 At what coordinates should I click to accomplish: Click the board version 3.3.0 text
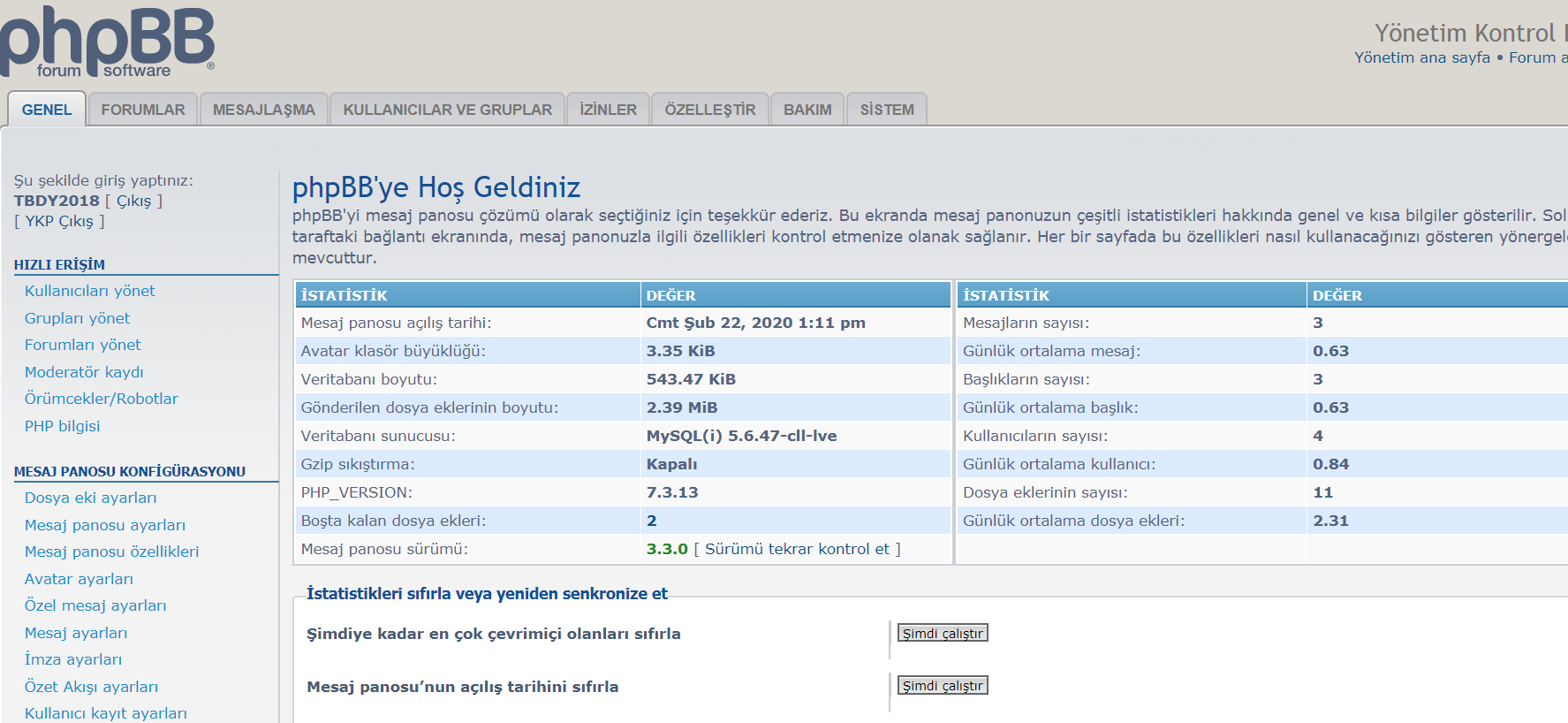667,549
